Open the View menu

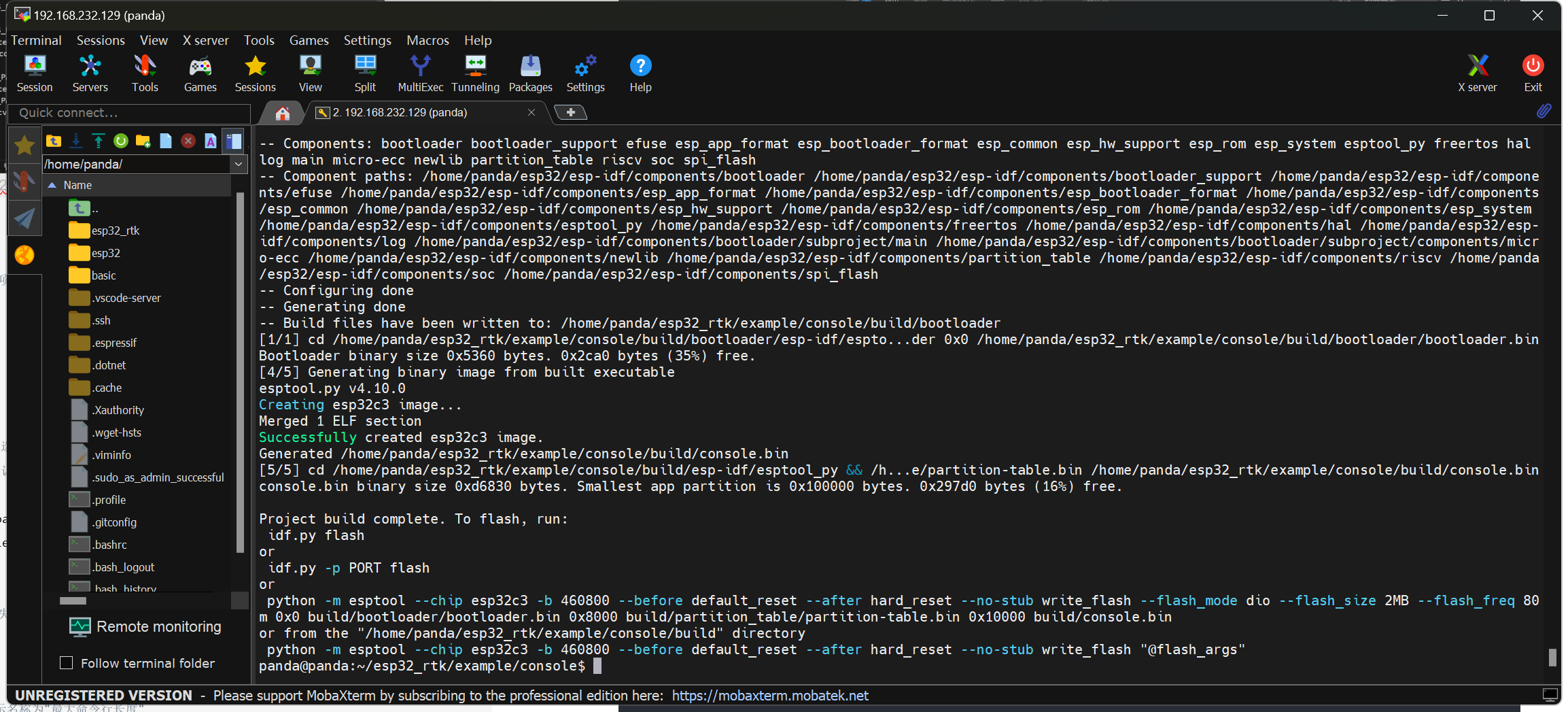click(154, 40)
